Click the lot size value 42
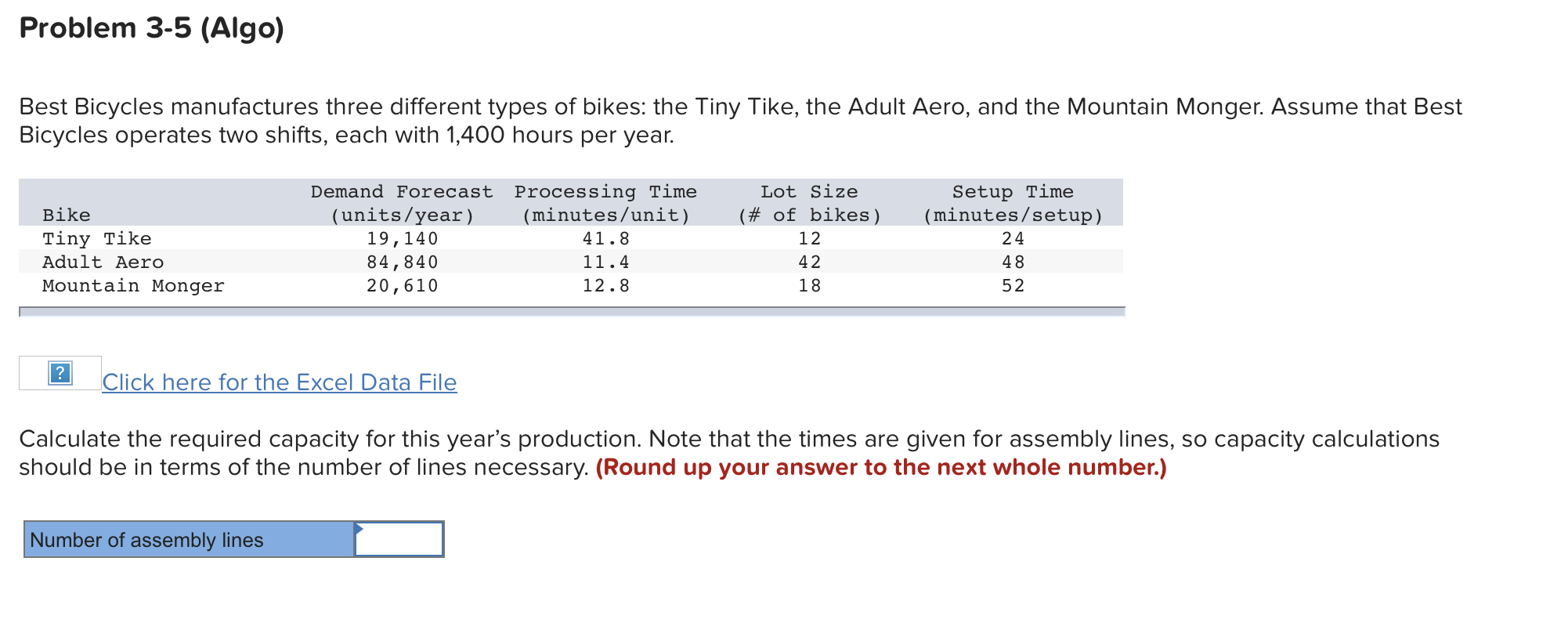1568x630 pixels. click(809, 262)
